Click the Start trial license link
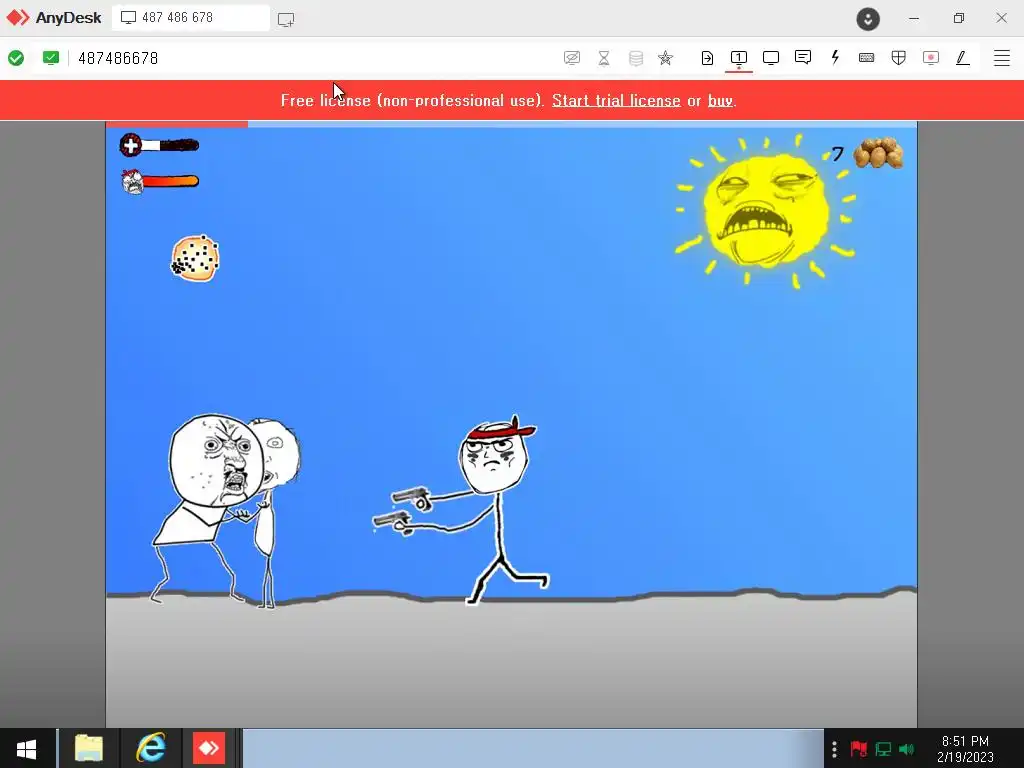 616,101
